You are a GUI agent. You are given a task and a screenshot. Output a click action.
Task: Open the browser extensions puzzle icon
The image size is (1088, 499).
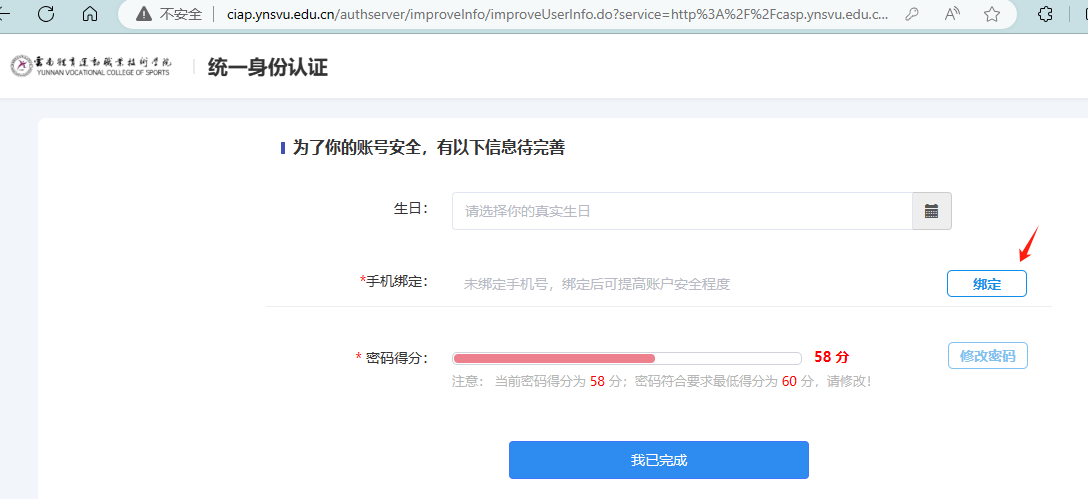click(x=1046, y=14)
